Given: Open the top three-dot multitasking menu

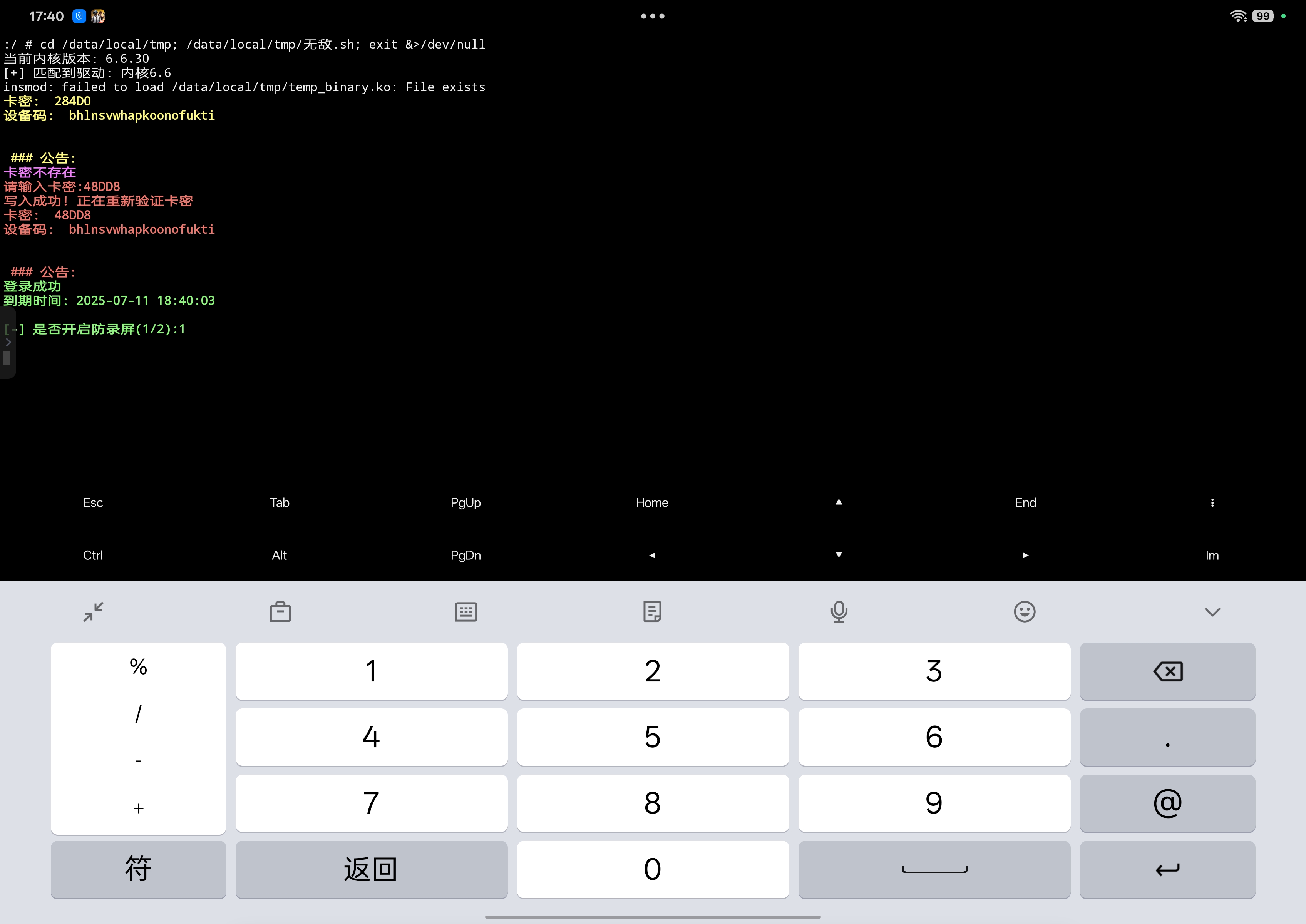Looking at the screenshot, I should click(x=653, y=16).
